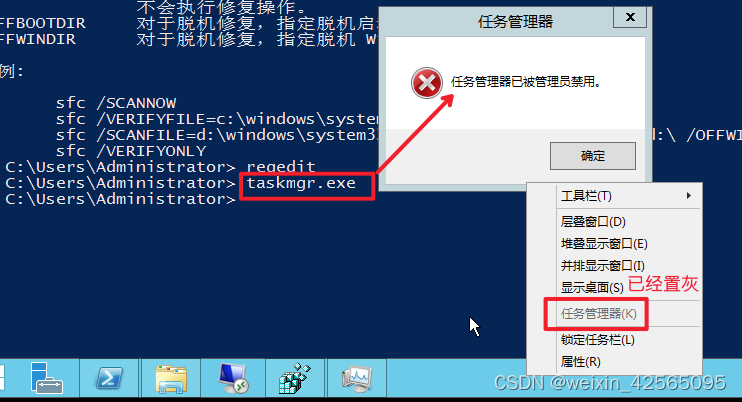Click the remote desktop computer taskbar icon
Image resolution: width=742 pixels, height=402 pixels.
pyautogui.click(x=233, y=378)
